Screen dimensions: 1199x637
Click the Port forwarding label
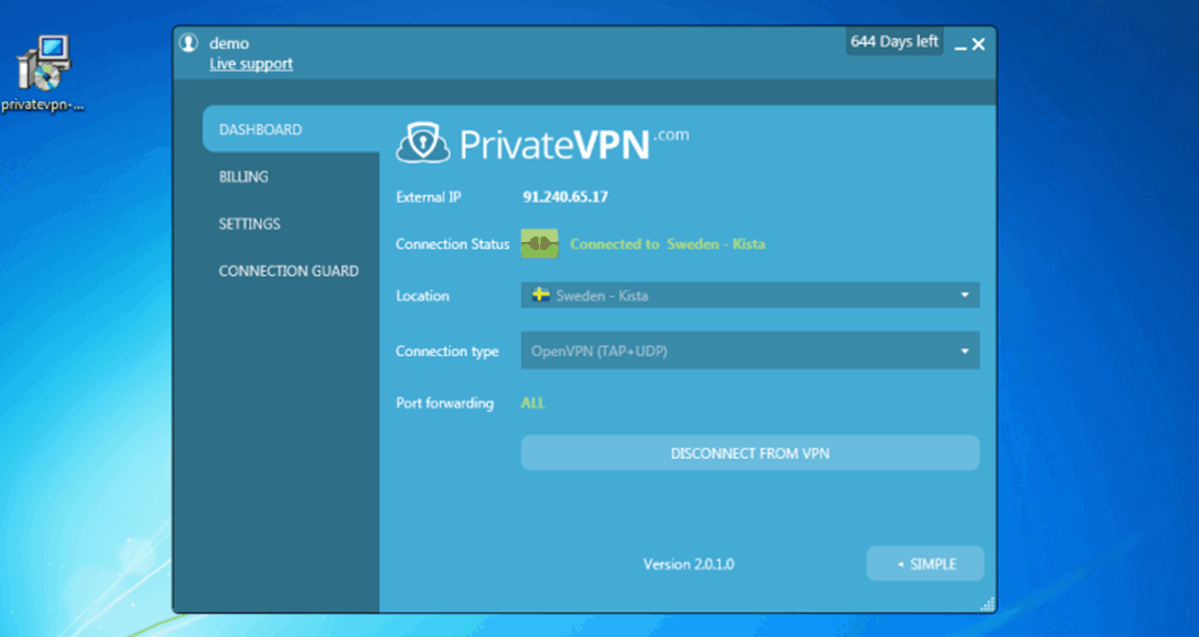pos(445,403)
